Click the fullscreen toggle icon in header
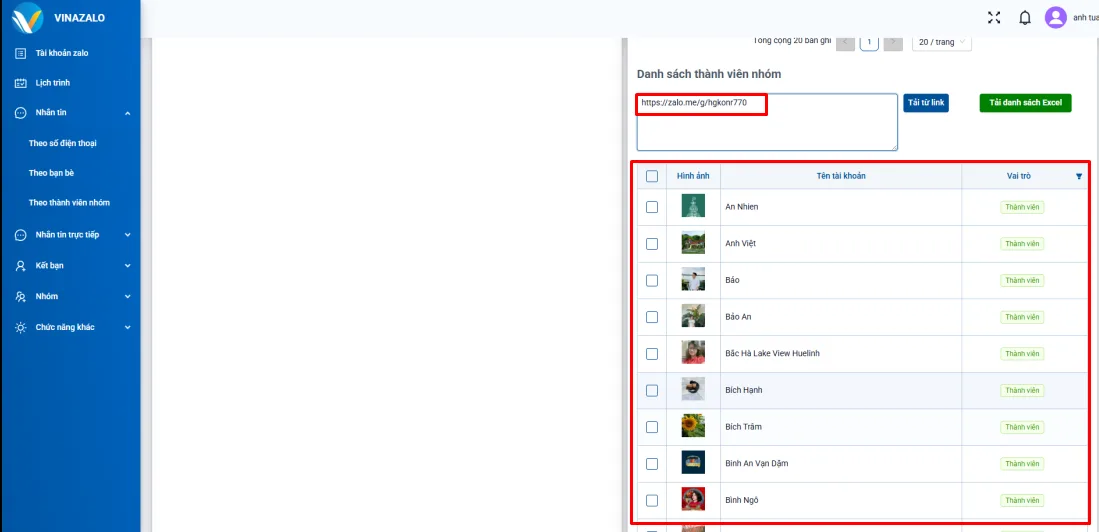Viewport: 1099px width, 532px height. click(993, 17)
